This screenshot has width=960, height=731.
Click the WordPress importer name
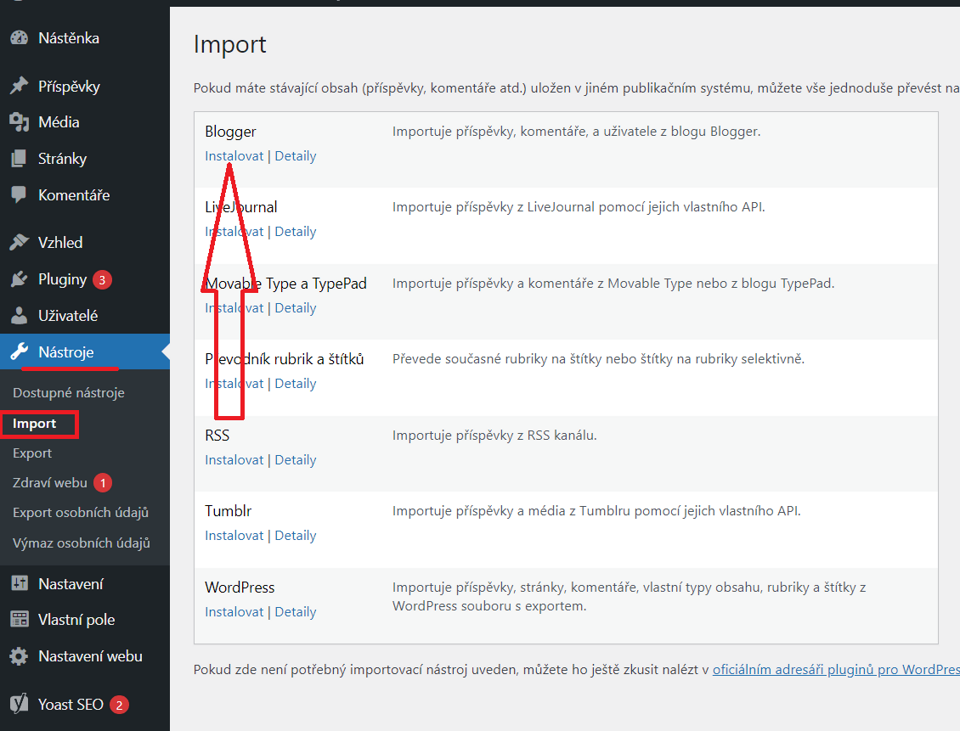[239, 587]
